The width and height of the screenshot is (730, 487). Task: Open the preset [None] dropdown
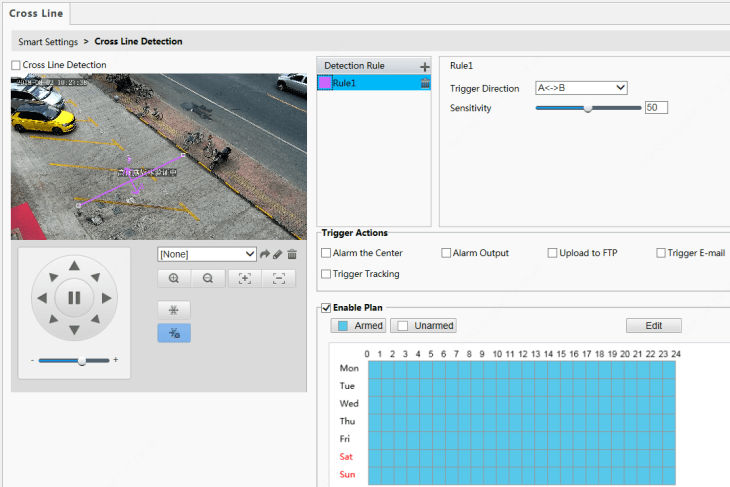[x=207, y=255]
